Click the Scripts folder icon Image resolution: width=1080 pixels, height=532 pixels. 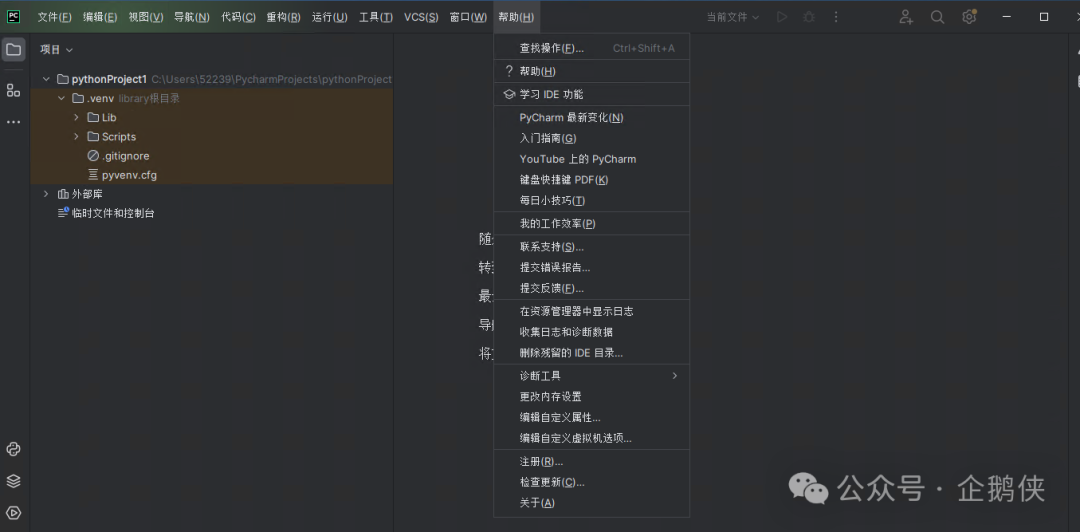coord(94,136)
